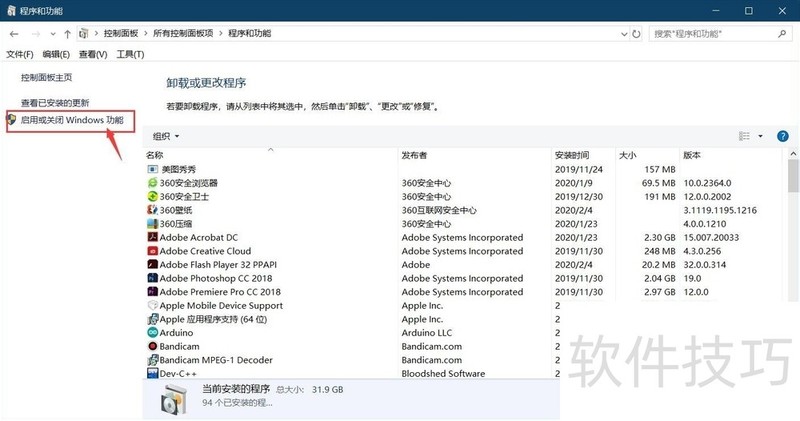
Task: Select the Apple Mobile Device Support icon
Action: point(153,305)
